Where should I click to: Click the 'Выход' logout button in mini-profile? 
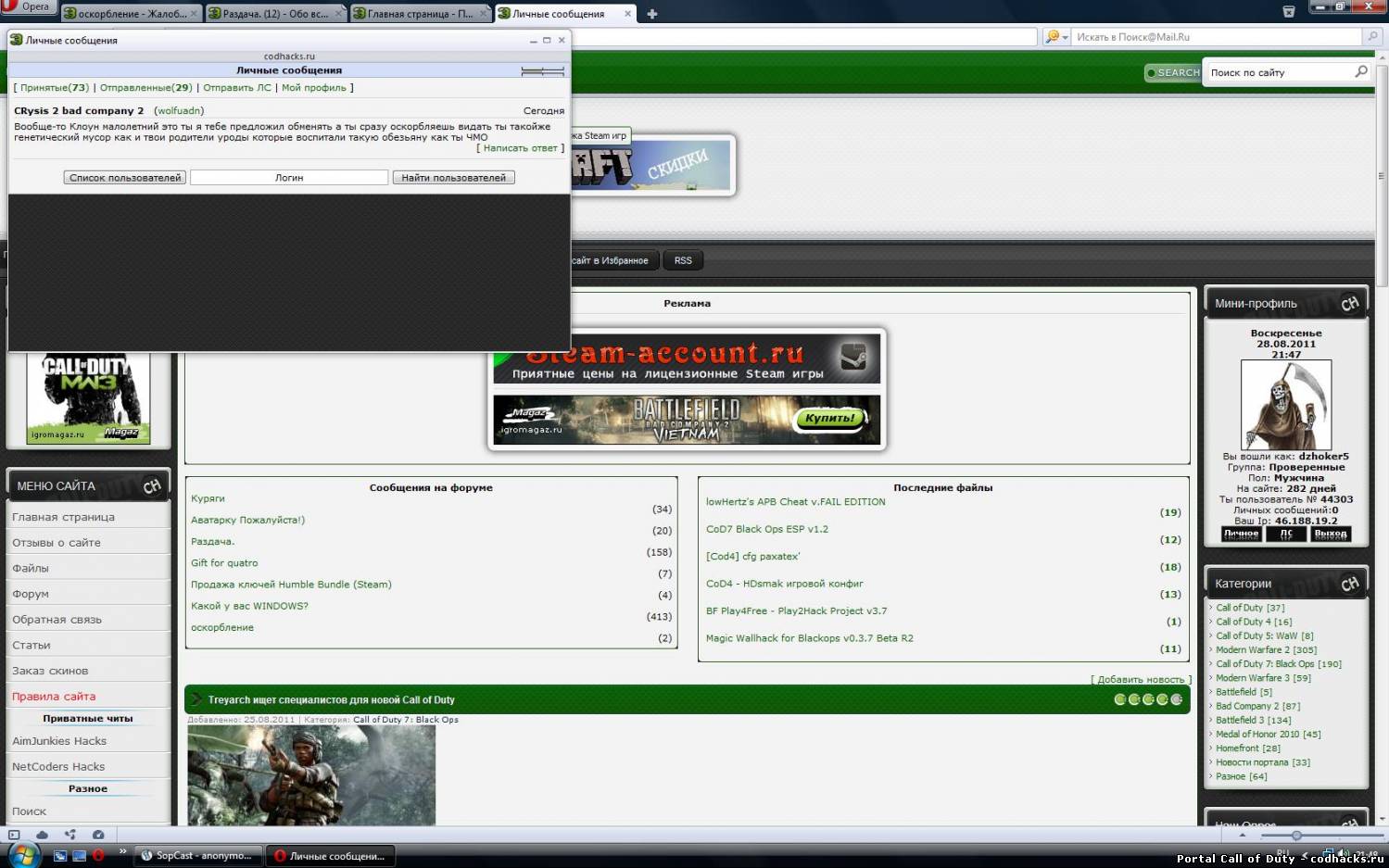(x=1331, y=534)
